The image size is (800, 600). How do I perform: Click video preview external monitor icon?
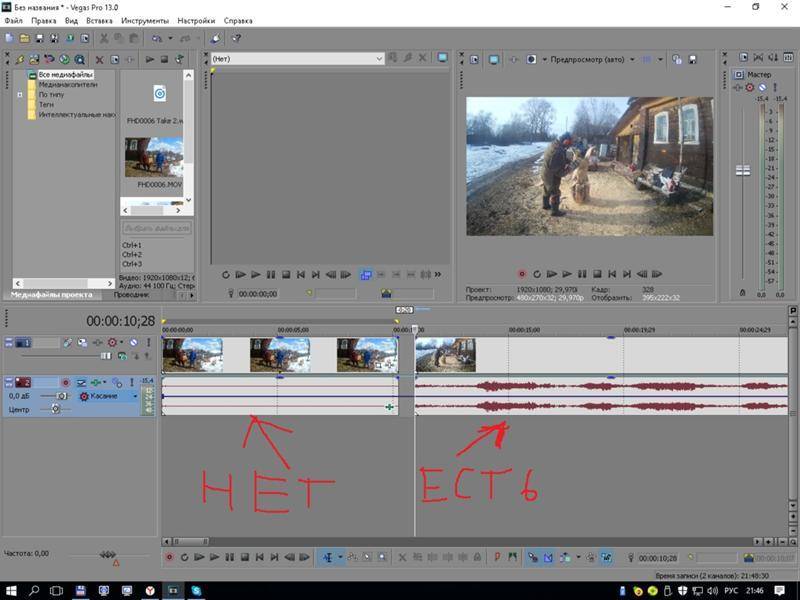pyautogui.click(x=493, y=59)
